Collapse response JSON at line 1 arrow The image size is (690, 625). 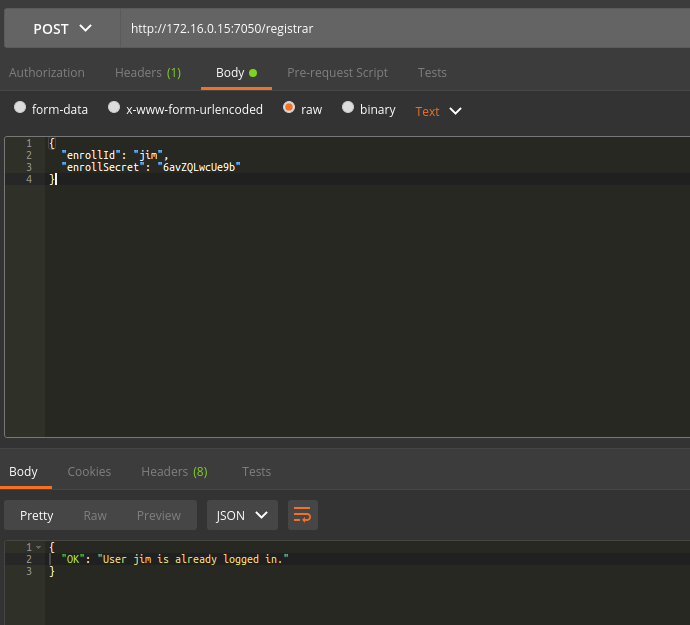click(39, 548)
